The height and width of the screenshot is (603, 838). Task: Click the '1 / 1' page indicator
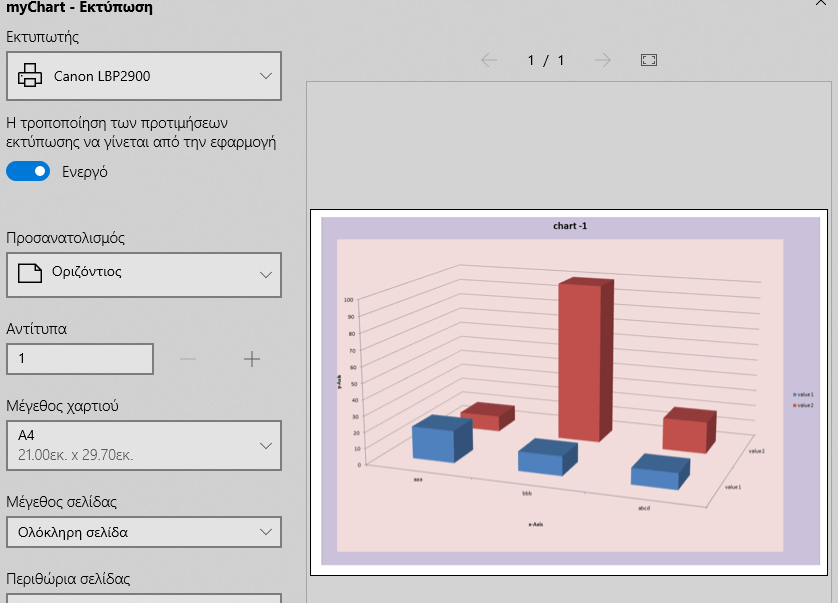[546, 60]
